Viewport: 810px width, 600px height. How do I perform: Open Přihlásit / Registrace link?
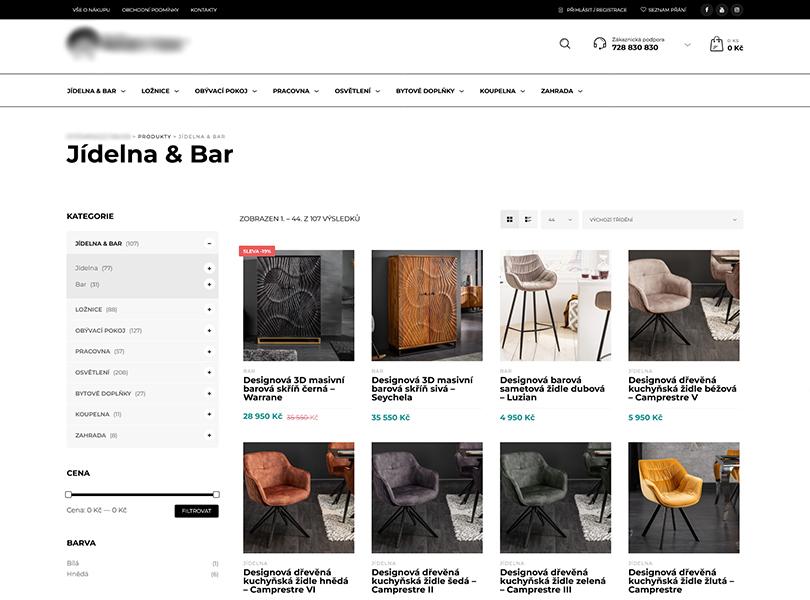click(593, 10)
